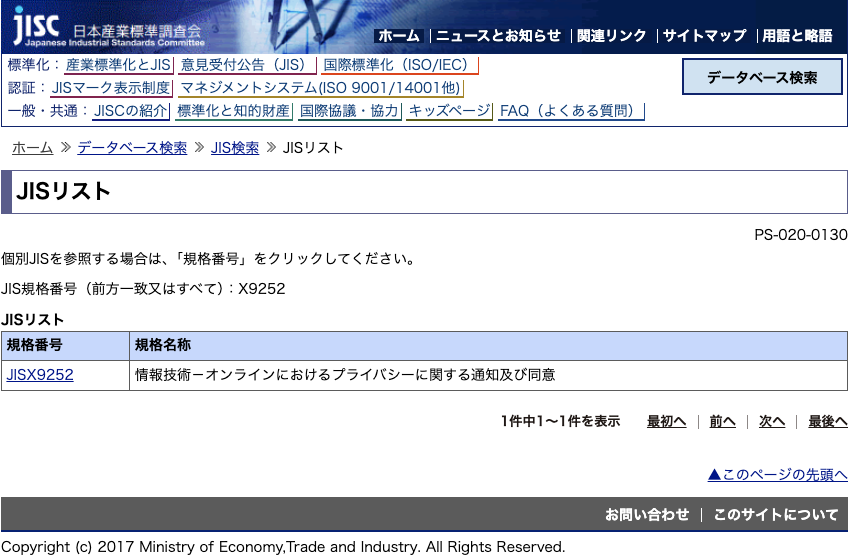Click the 規格番号 column header
854x559 pixels.
coord(65,345)
